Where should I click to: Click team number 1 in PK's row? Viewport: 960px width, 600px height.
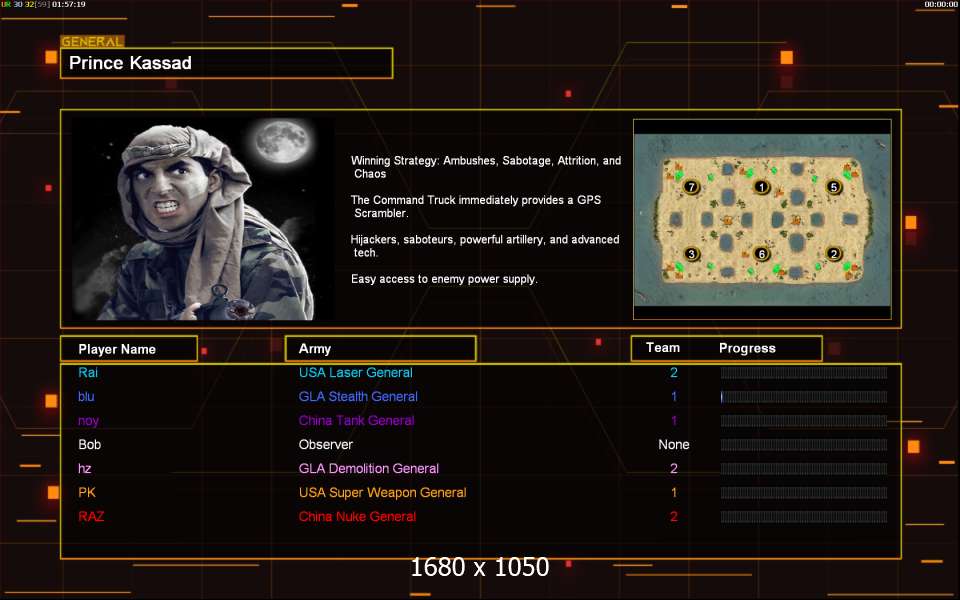674,492
